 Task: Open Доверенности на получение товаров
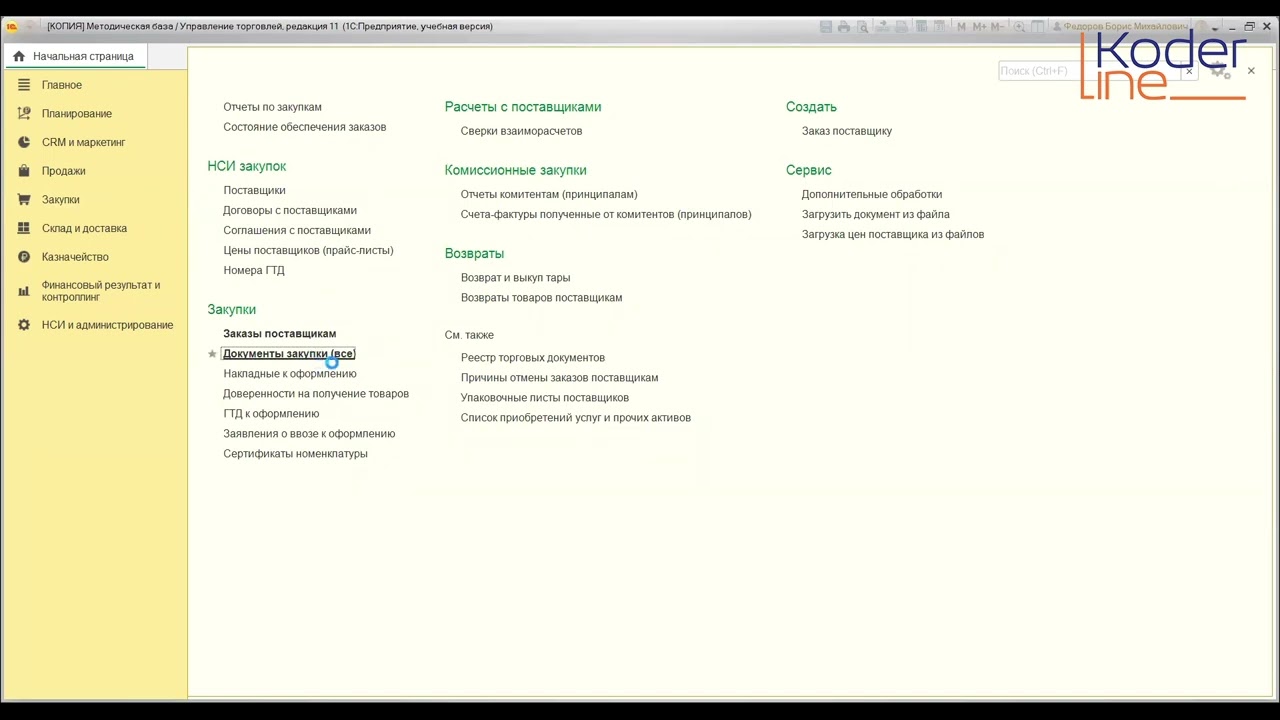(316, 394)
